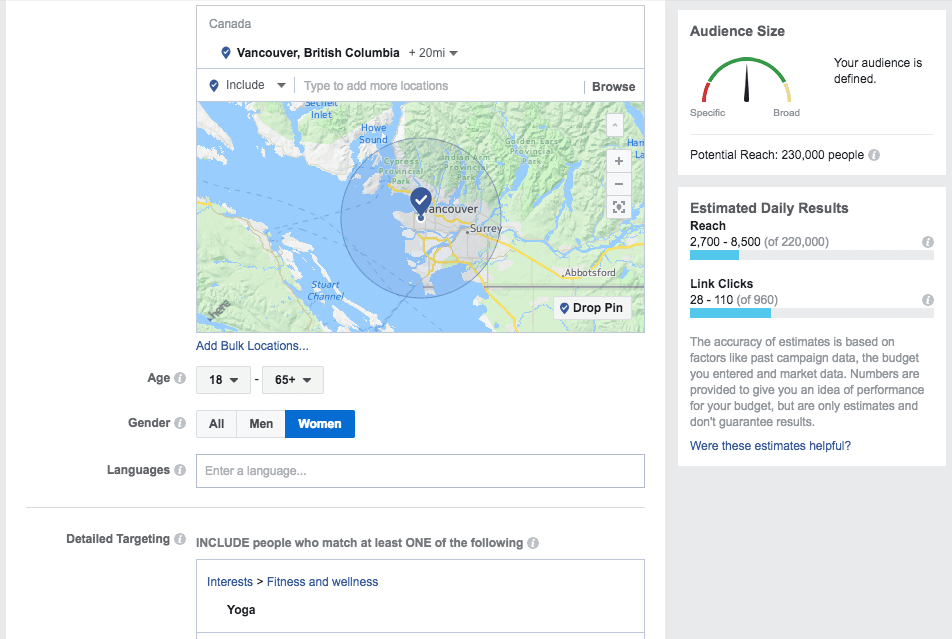Click the info icon next to Detailed Targeting
This screenshot has width=952, height=639.
[x=180, y=539]
